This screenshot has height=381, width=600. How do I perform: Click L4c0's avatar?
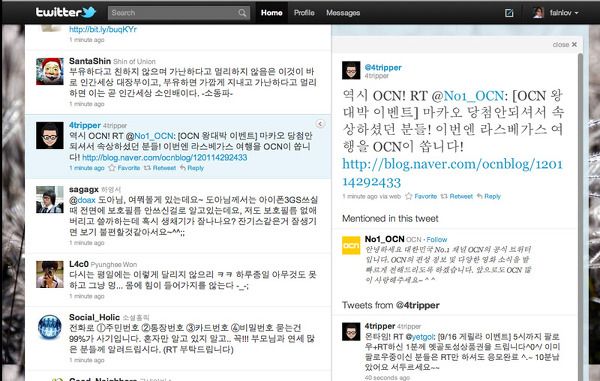point(50,274)
